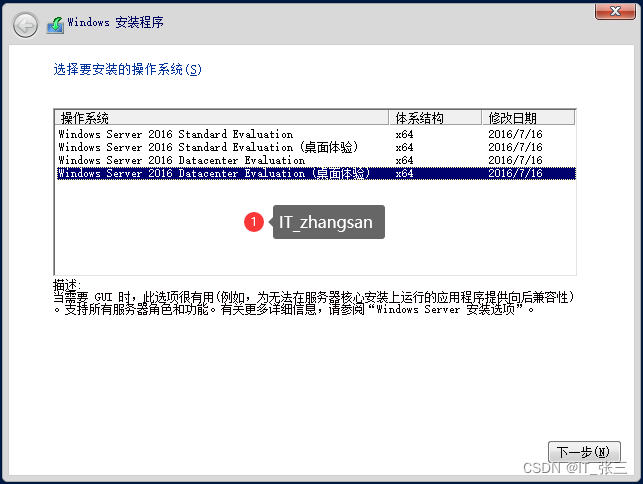Click the Windows 安装程序 window title text
The height and width of the screenshot is (484, 643).
(116, 22)
